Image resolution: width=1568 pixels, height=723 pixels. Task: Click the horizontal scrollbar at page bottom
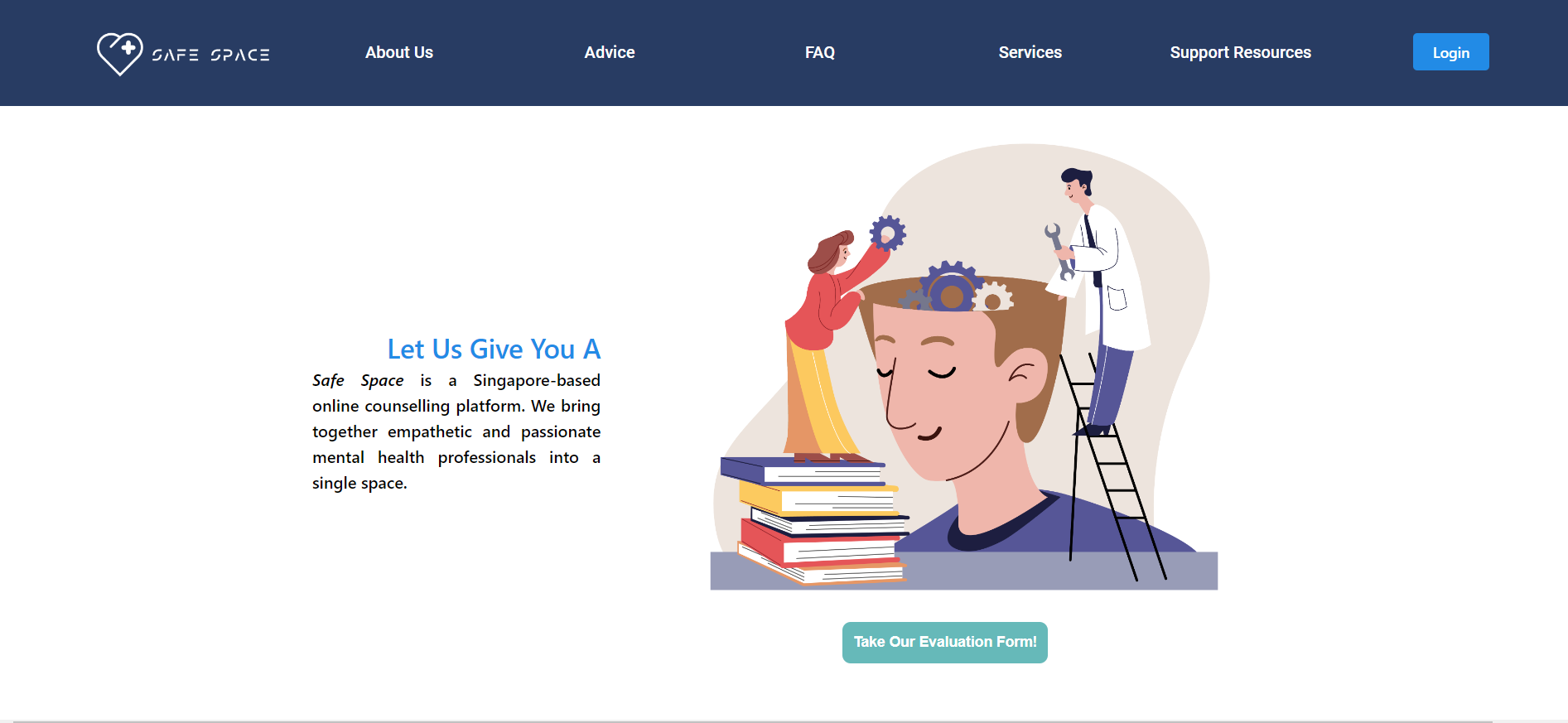pos(752,721)
